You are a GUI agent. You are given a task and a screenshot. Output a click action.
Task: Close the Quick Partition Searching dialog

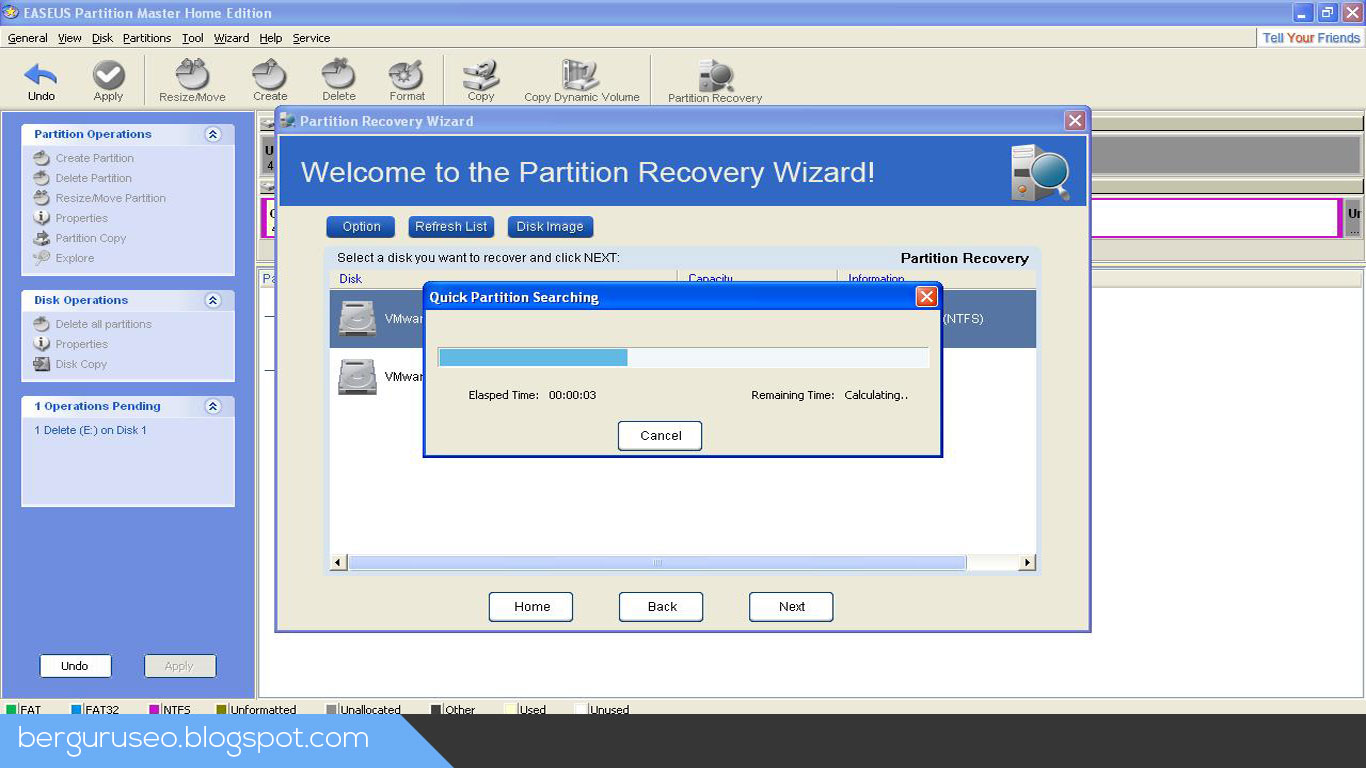click(927, 297)
